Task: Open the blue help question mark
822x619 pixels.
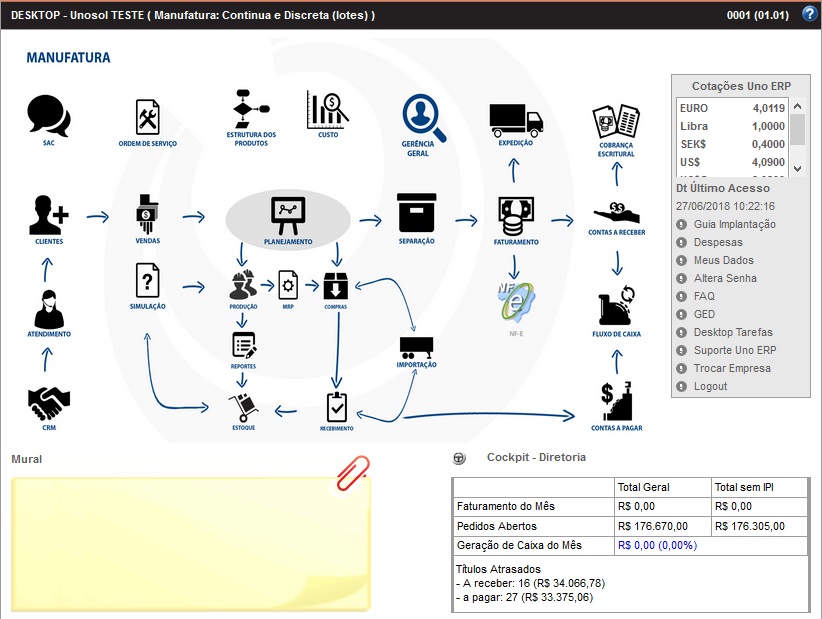Action: coord(809,14)
